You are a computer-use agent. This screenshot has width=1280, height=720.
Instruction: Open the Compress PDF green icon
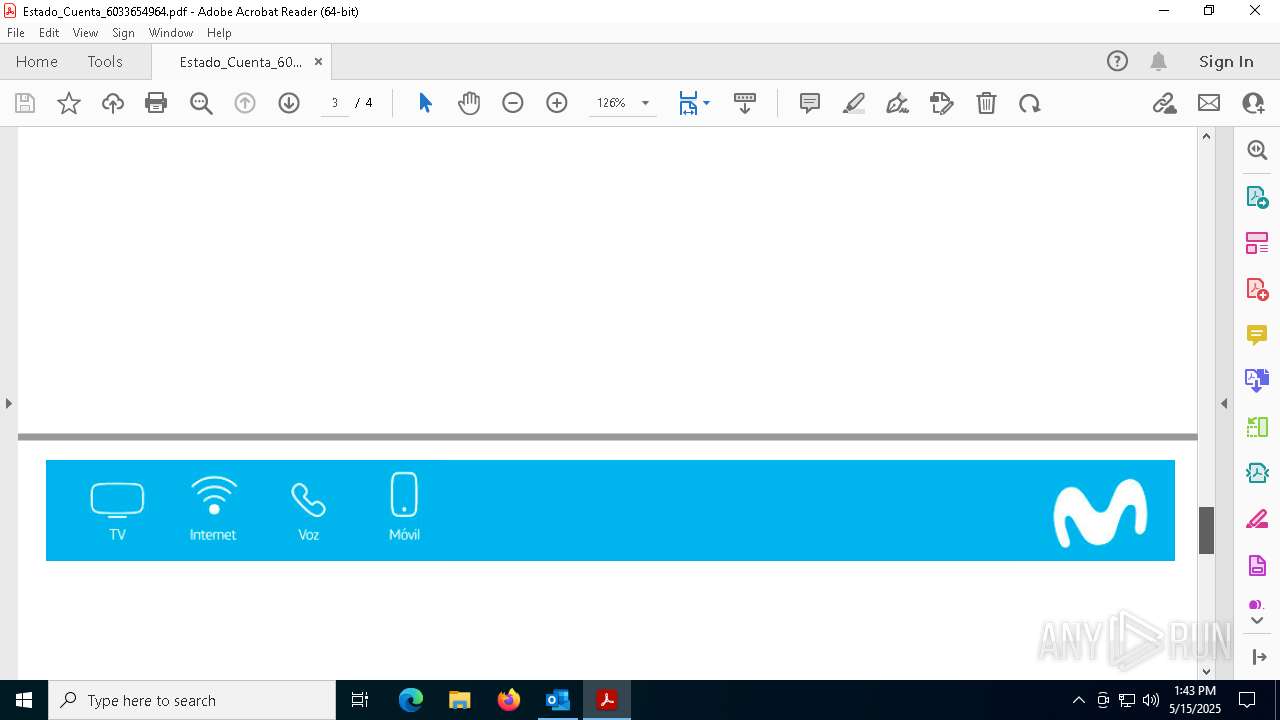click(1257, 427)
